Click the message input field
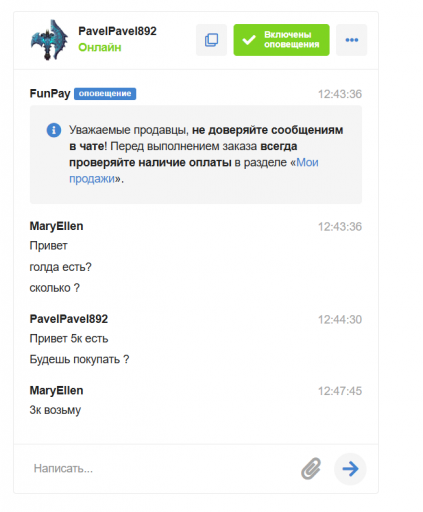The width and height of the screenshot is (423, 512). [x=160, y=468]
